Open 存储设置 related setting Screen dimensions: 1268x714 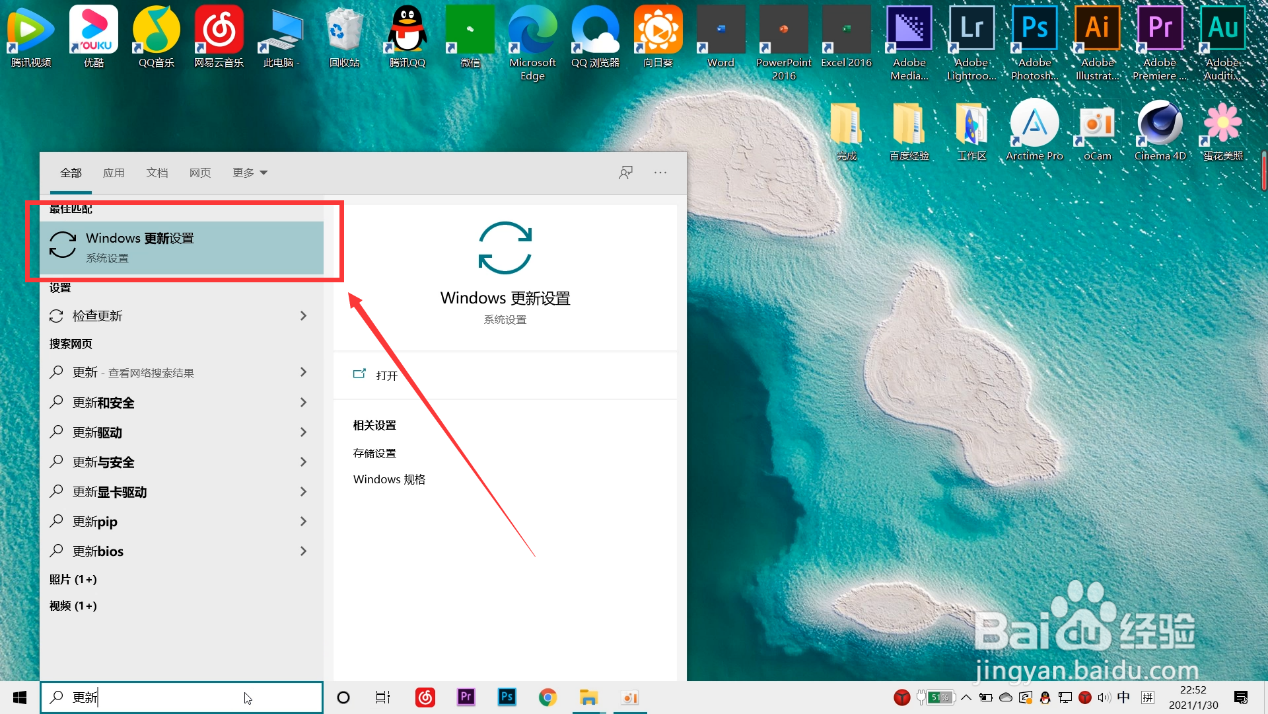pos(375,453)
